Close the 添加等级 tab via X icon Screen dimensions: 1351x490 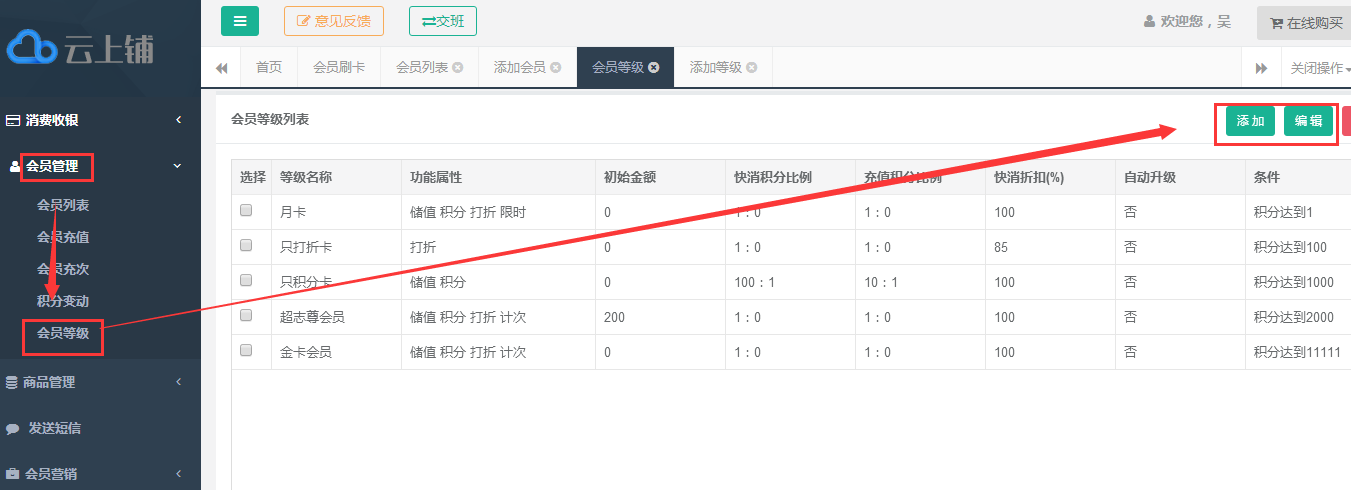(752, 68)
